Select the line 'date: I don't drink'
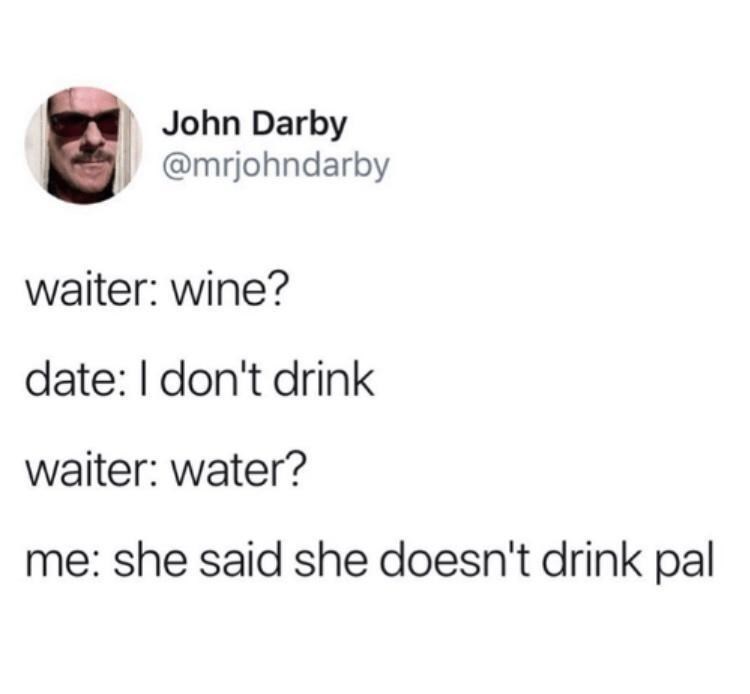750x694 pixels. 200,380
